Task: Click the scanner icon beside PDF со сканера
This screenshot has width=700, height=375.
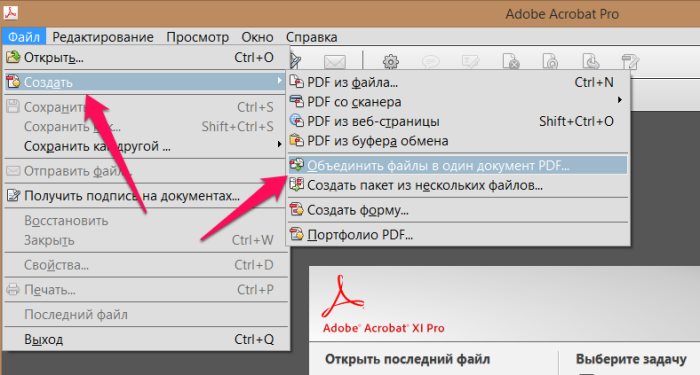Action: pos(296,101)
